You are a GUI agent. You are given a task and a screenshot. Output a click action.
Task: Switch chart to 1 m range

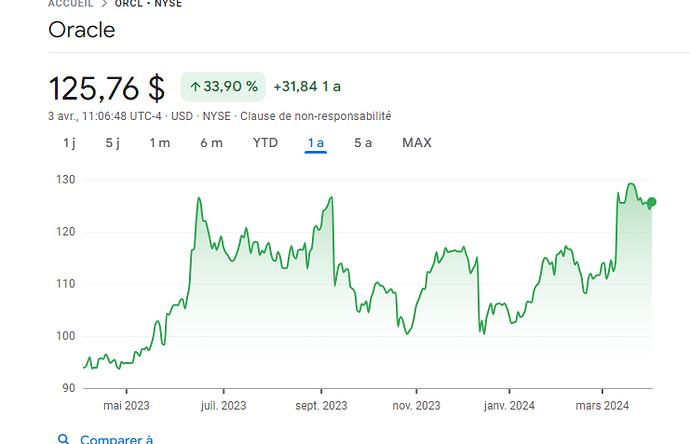(x=160, y=143)
